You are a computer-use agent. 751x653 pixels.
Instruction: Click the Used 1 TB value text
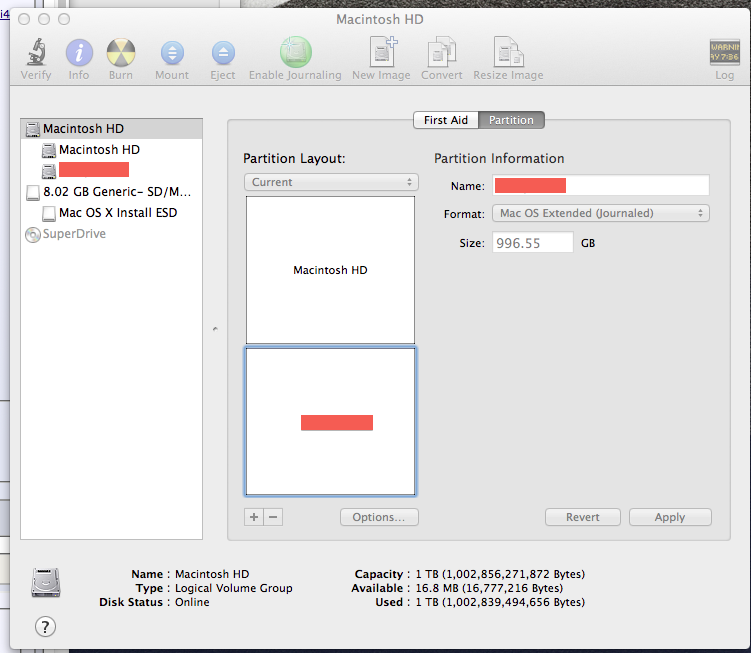tap(500, 602)
